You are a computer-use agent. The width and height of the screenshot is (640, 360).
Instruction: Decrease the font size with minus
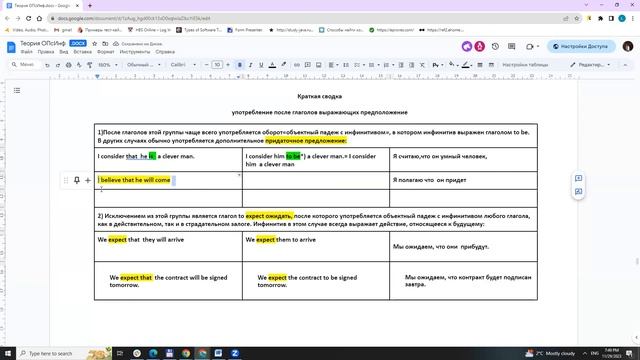pos(207,65)
